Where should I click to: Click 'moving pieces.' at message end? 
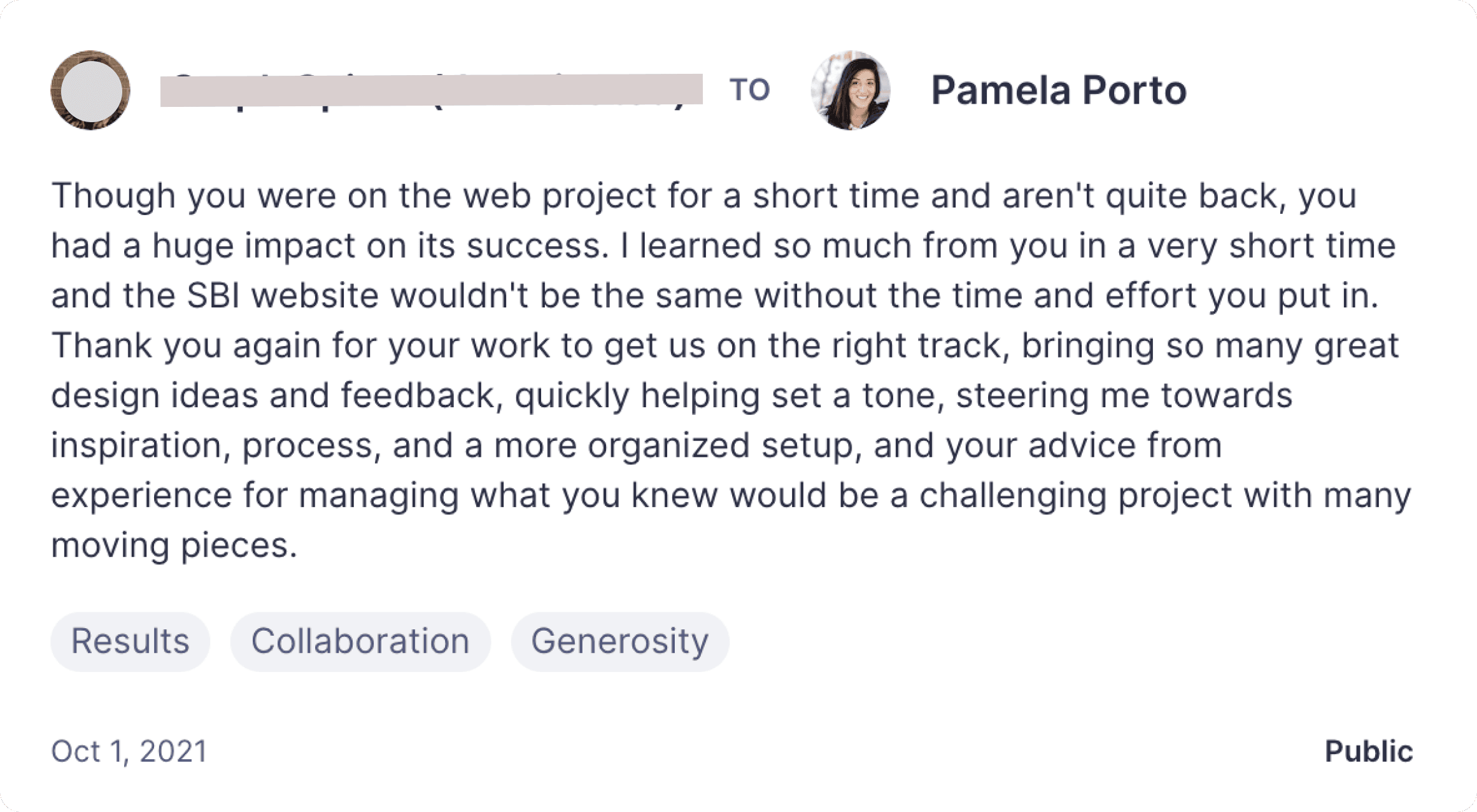coord(174,545)
